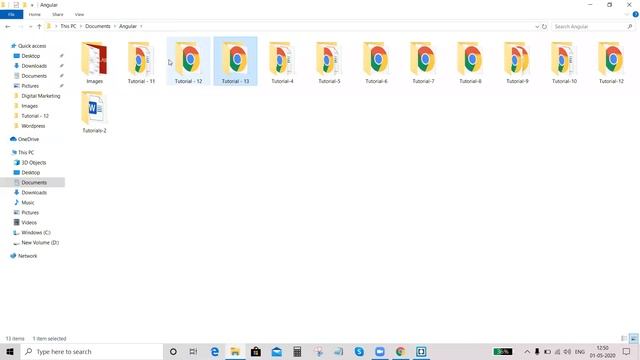Select This PC in the navigation pane

(x=26, y=152)
